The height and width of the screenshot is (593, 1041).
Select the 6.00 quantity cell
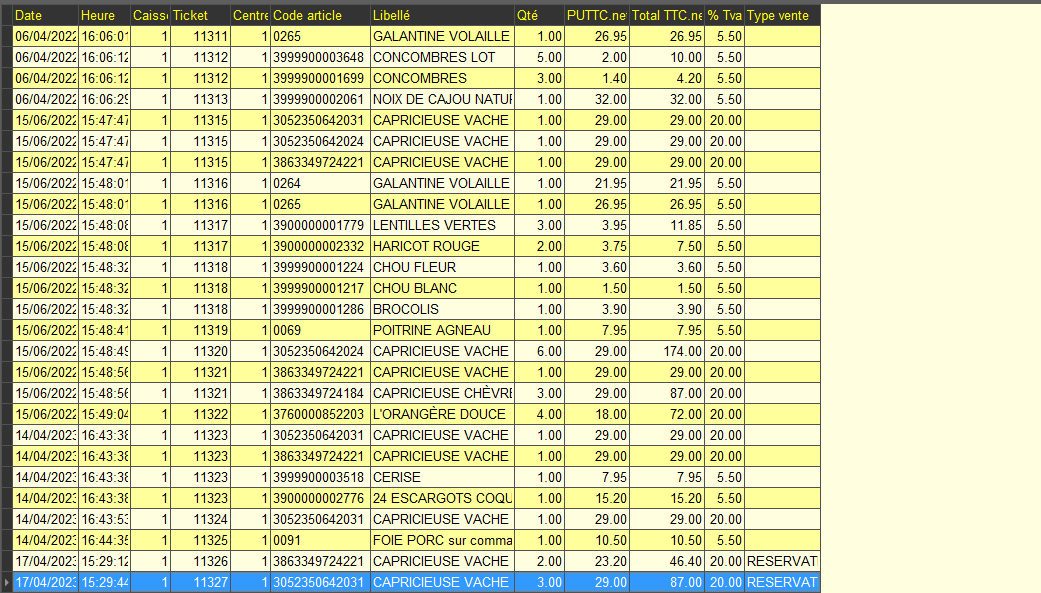coord(539,351)
